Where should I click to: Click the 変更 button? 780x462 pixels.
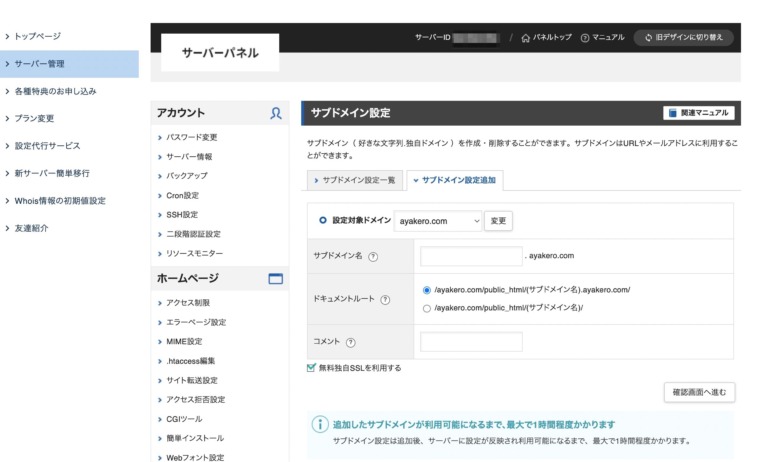click(x=498, y=221)
